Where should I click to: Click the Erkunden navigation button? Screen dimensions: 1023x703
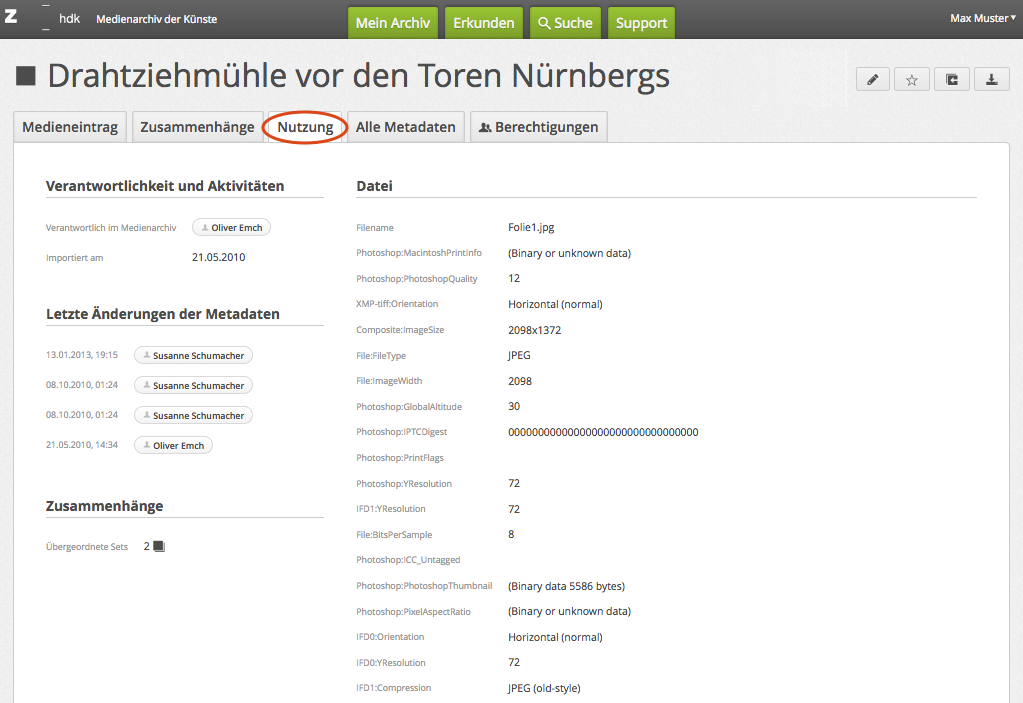pyautogui.click(x=484, y=23)
